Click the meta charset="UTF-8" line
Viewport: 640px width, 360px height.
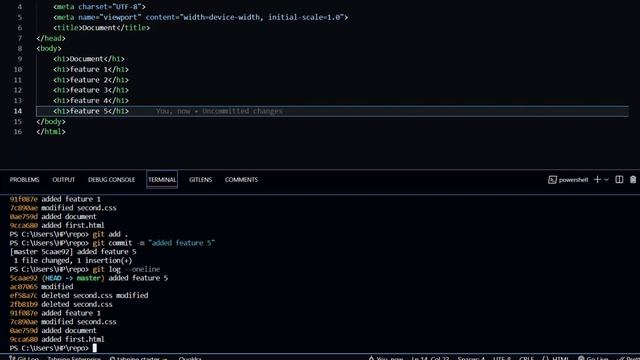pos(99,7)
